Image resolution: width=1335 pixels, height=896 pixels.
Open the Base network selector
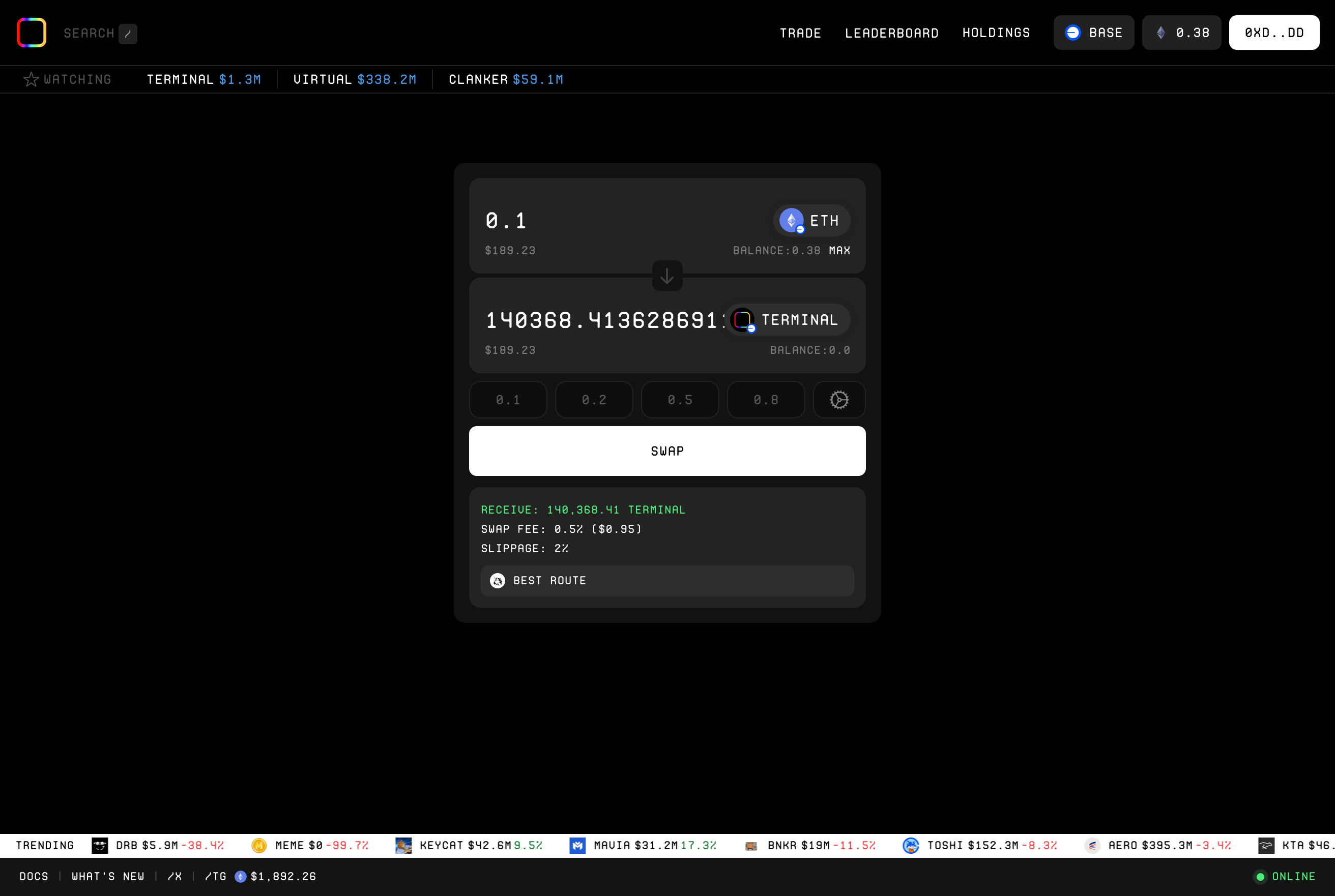tap(1094, 33)
